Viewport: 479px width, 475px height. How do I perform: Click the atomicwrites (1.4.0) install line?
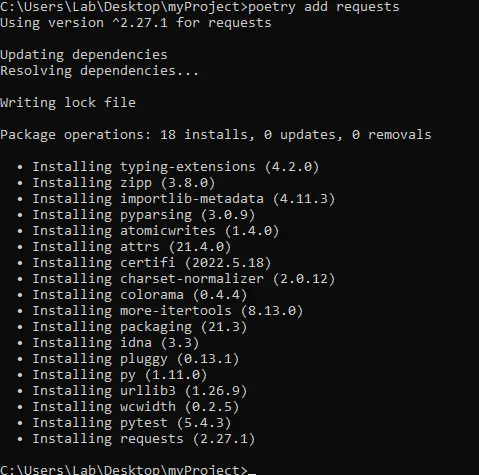point(148,231)
